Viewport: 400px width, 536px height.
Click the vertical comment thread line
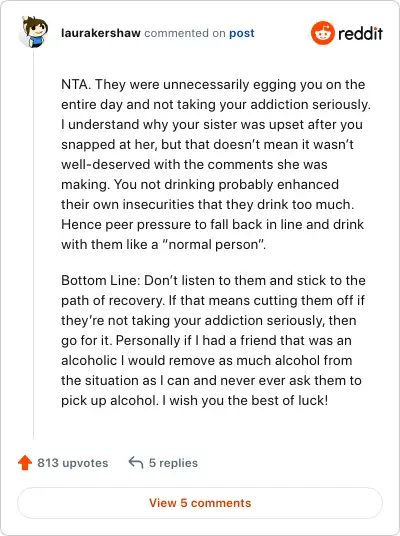click(34, 243)
